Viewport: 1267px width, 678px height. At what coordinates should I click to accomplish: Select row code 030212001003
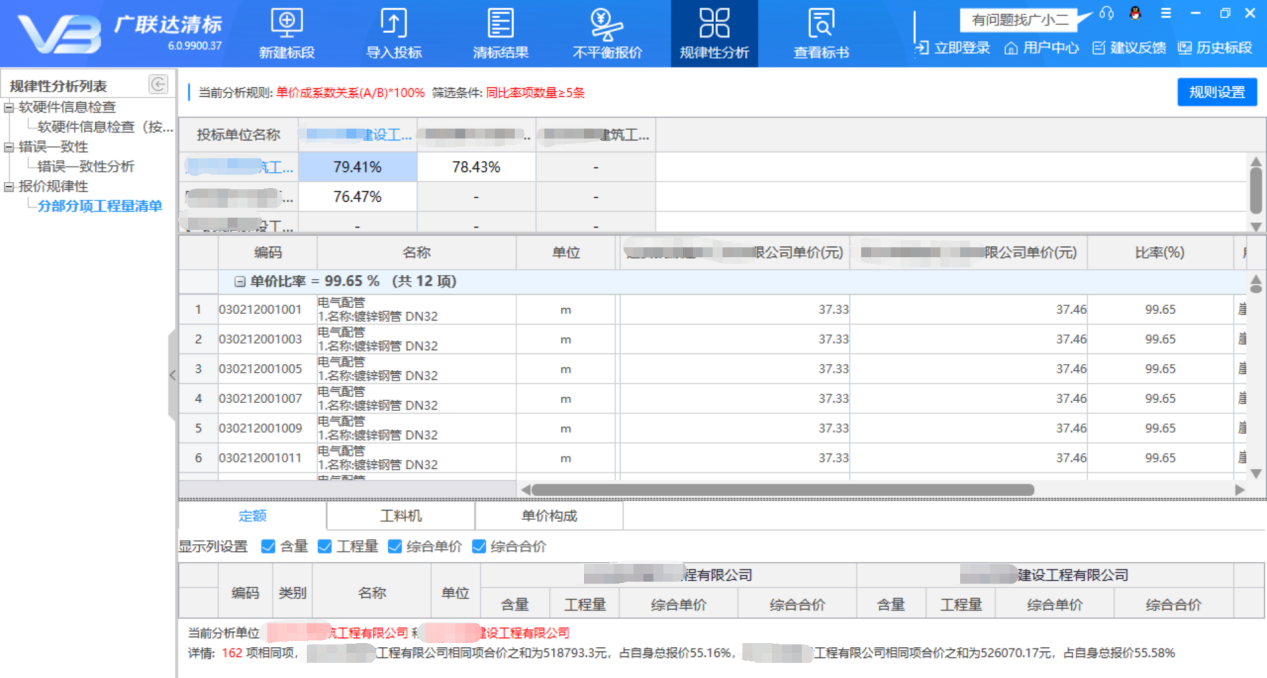pyautogui.click(x=260, y=340)
